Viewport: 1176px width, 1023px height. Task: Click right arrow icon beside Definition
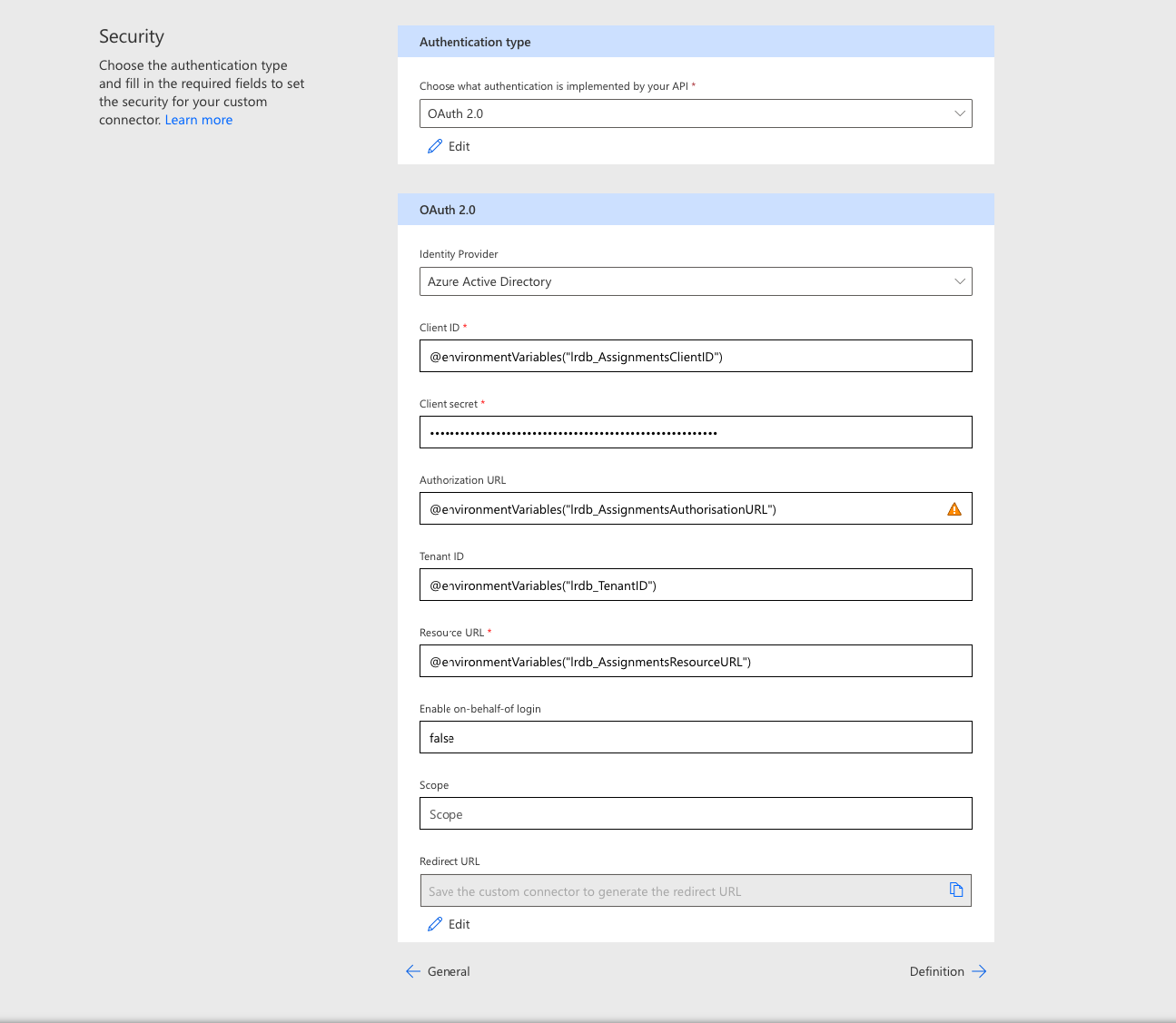click(x=979, y=971)
